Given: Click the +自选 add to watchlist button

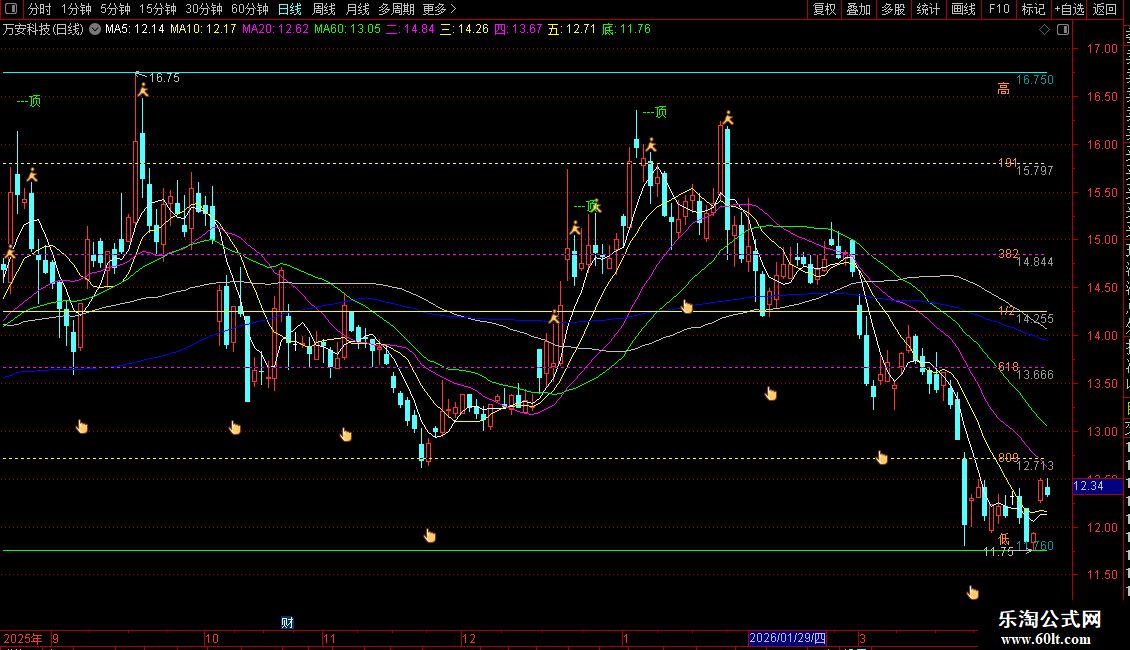Looking at the screenshot, I should pos(1068,9).
